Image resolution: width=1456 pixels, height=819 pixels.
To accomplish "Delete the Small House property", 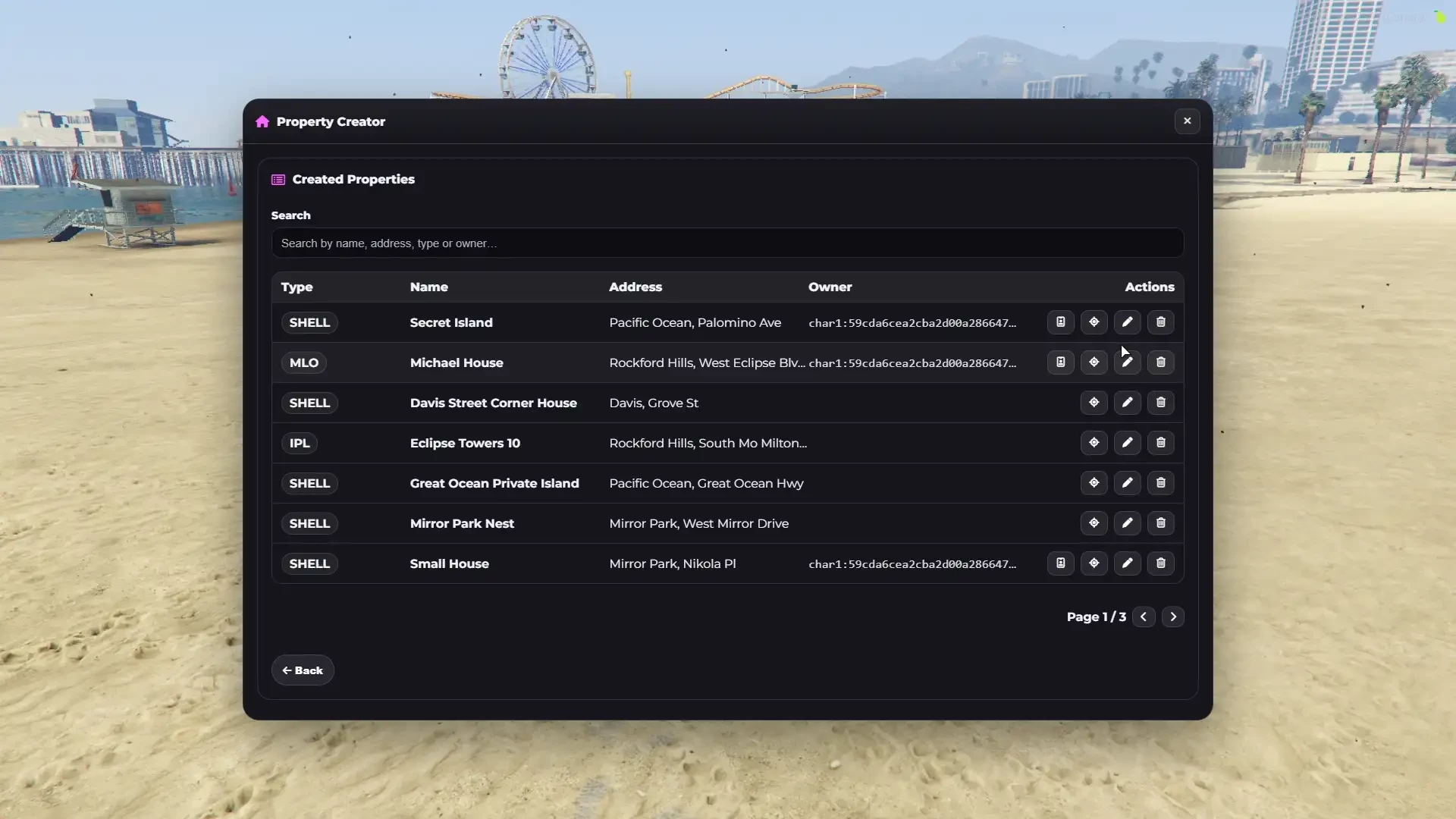I will pos(1160,563).
